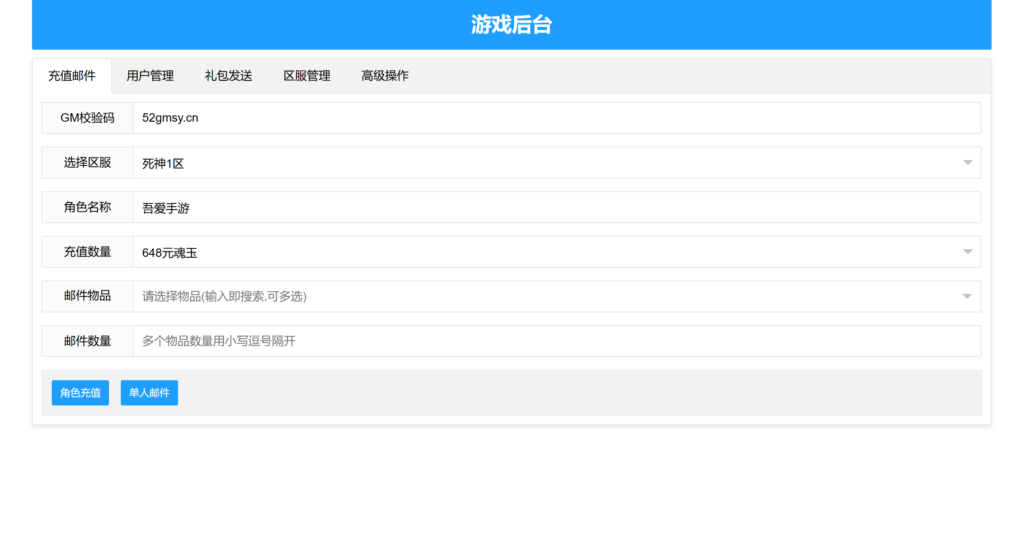This screenshot has width=1024, height=544.
Task: Click the 邮件物品 field label
Action: coord(87,296)
